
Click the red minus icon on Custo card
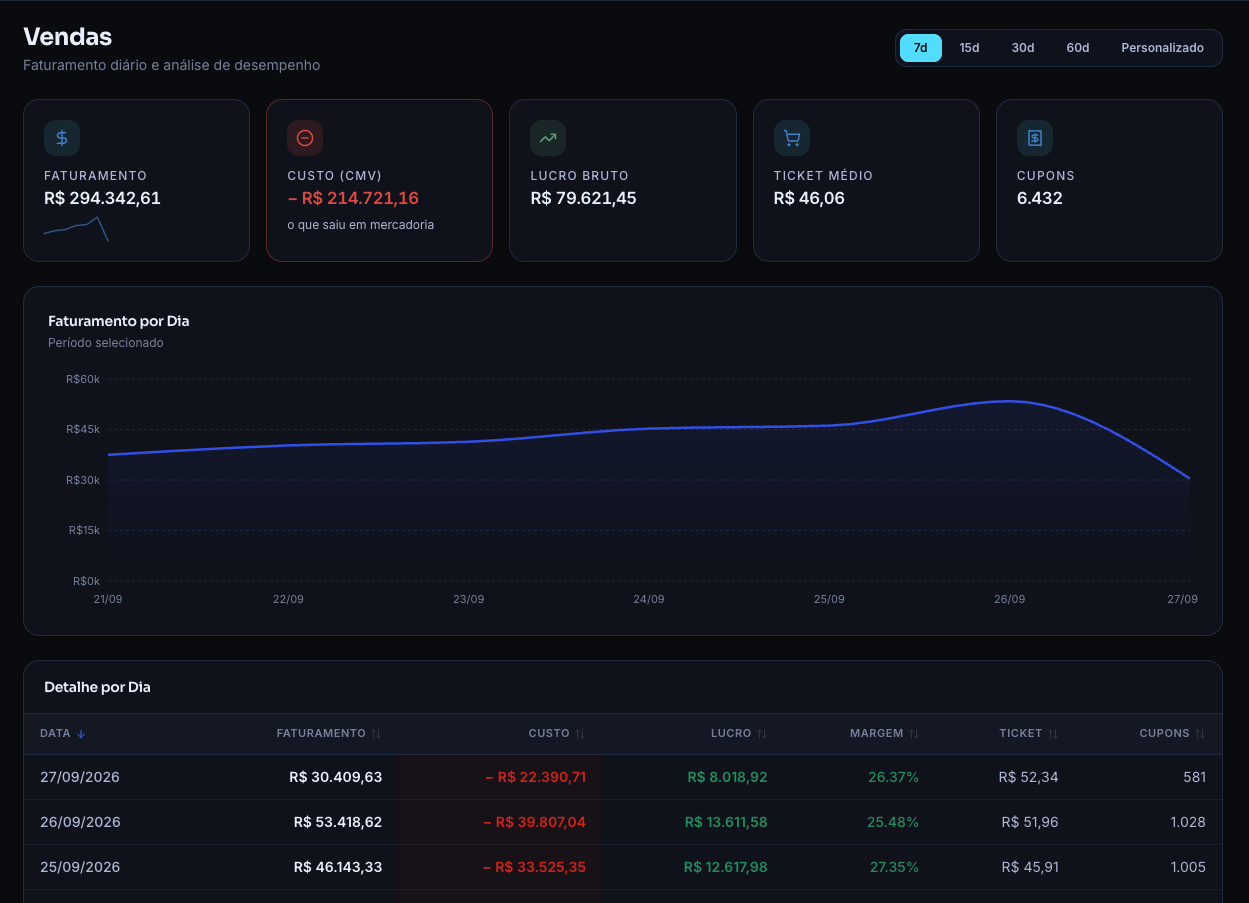pyautogui.click(x=305, y=138)
